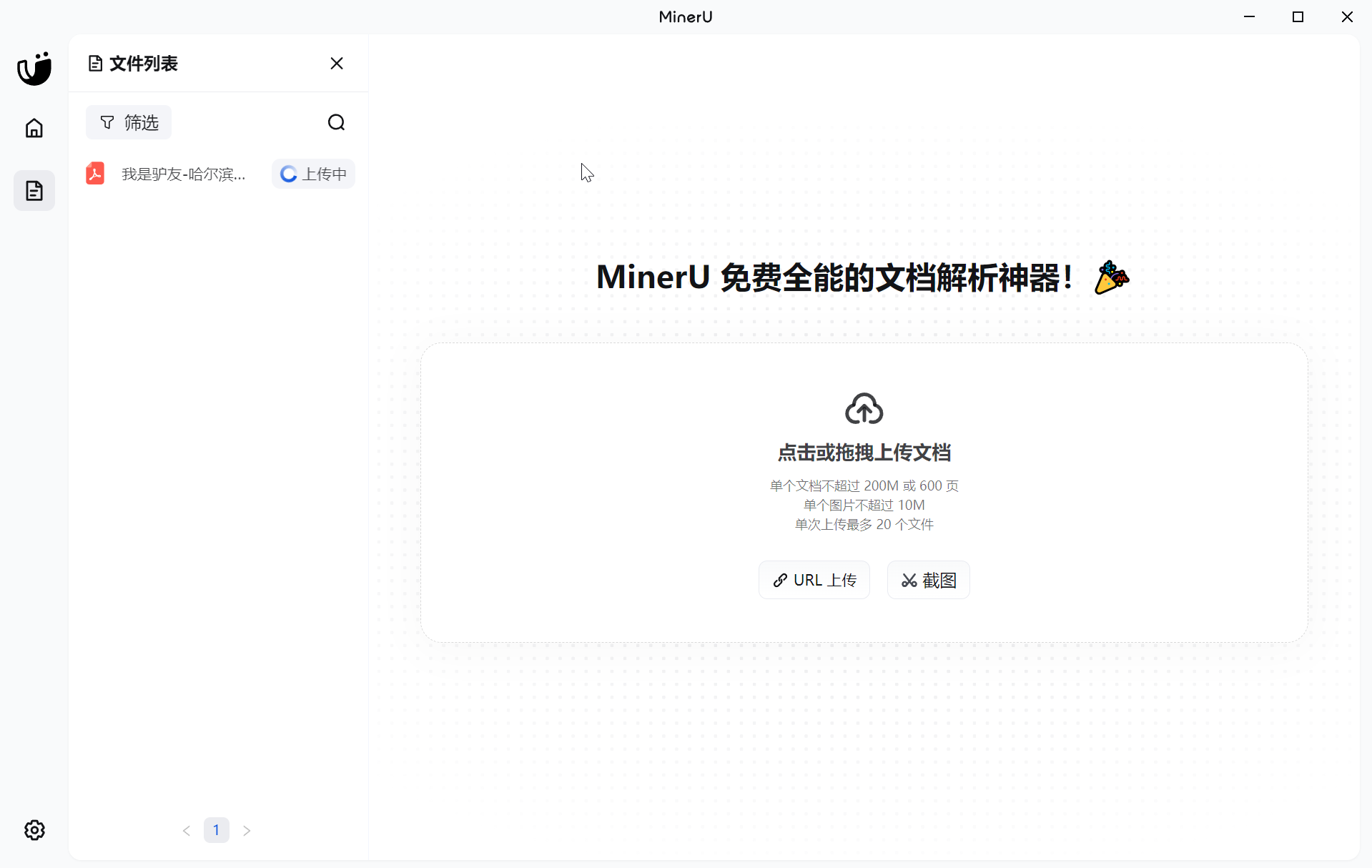The image size is (1372, 868).
Task: Click the MinerU 免费全能的文档解析神器 heading
Action: (x=863, y=277)
